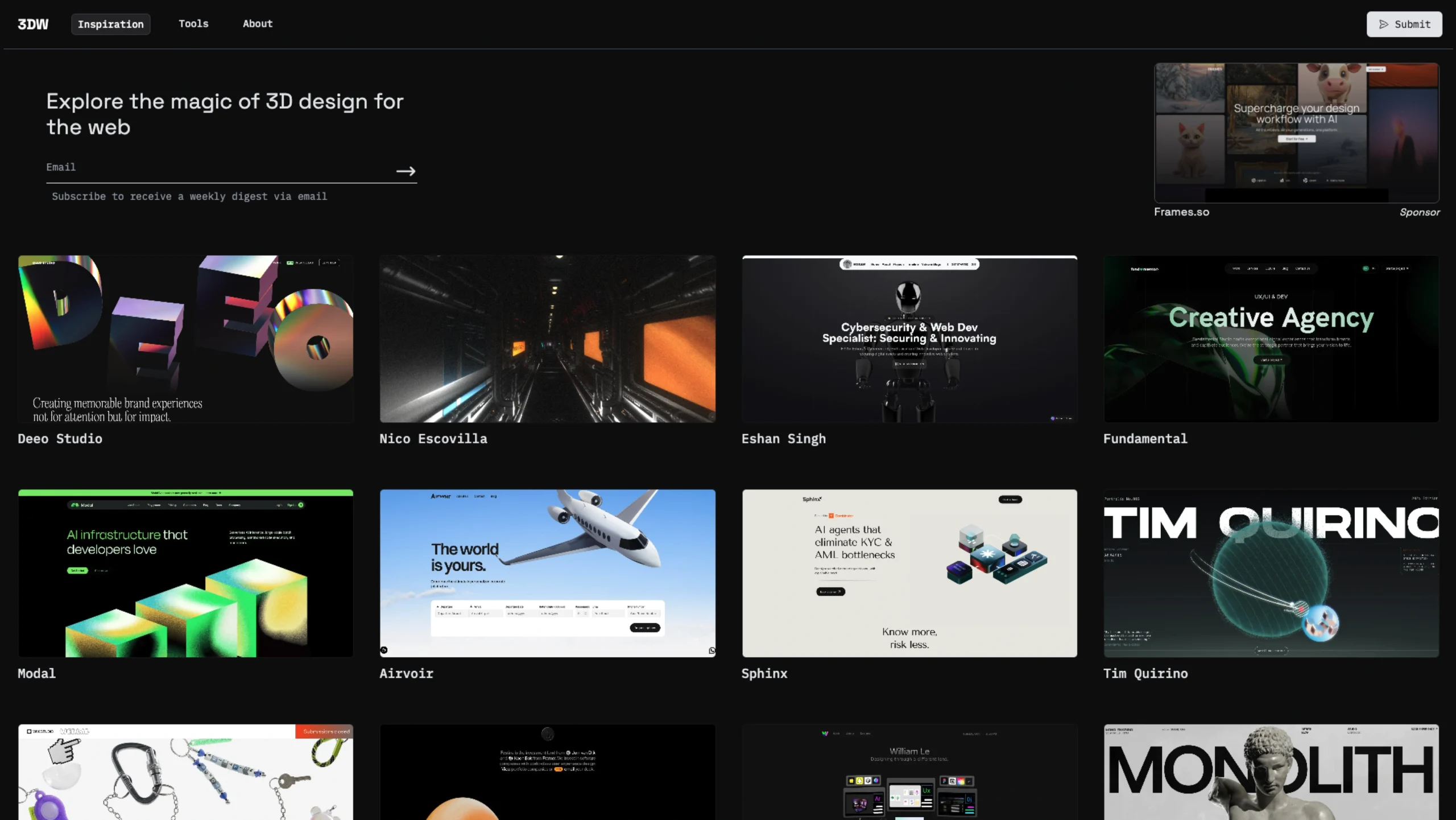Open the Tim Quirino thumbnail
1456x820 pixels.
[1271, 573]
